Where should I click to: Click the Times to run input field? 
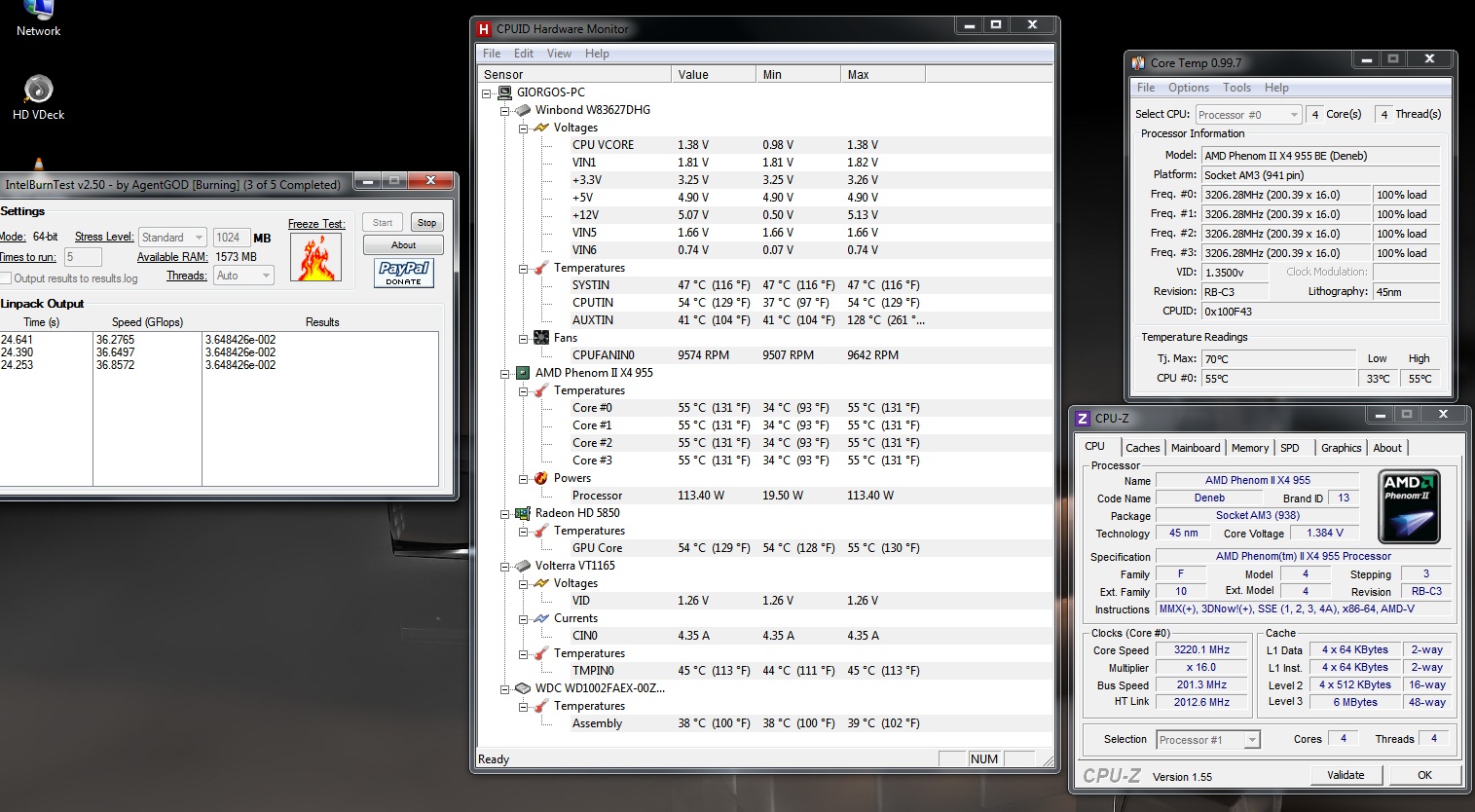(x=83, y=257)
